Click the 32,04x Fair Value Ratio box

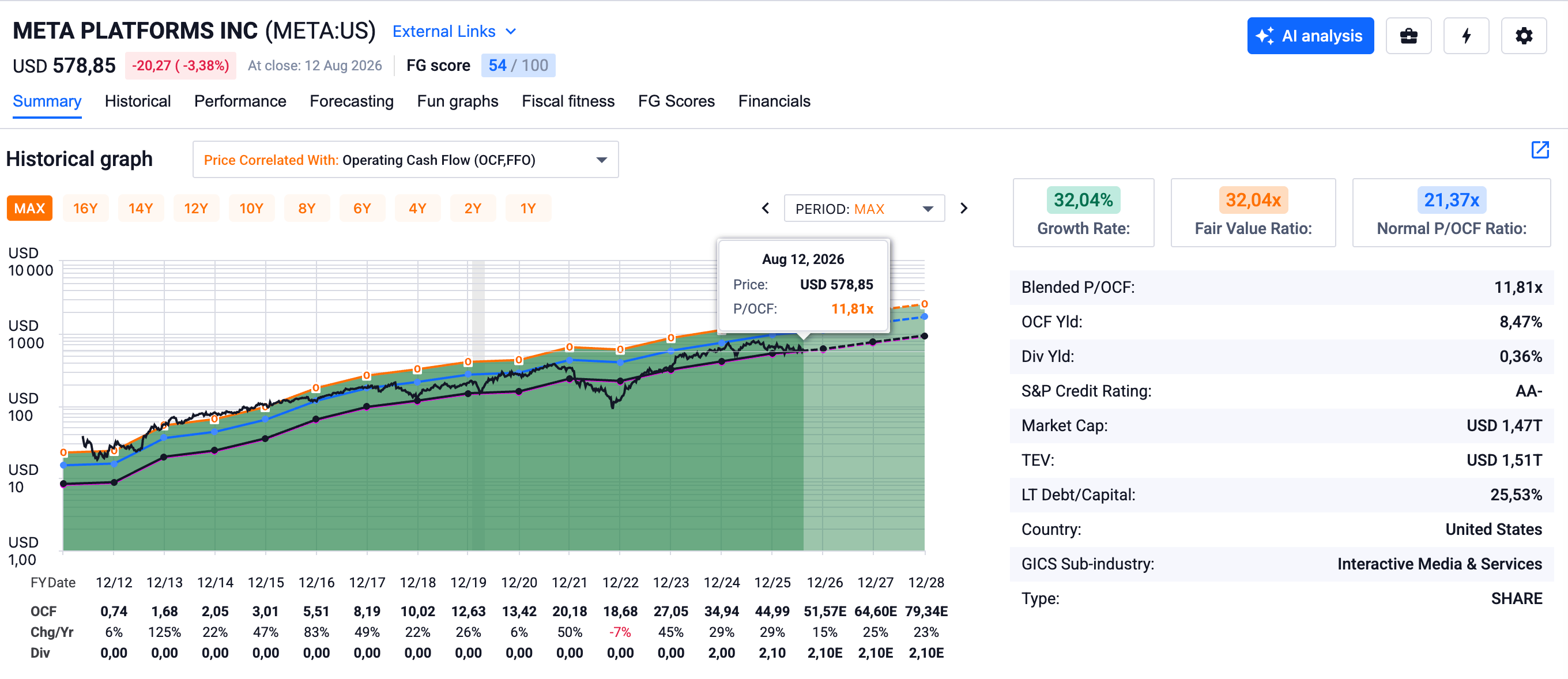pyautogui.click(x=1253, y=213)
